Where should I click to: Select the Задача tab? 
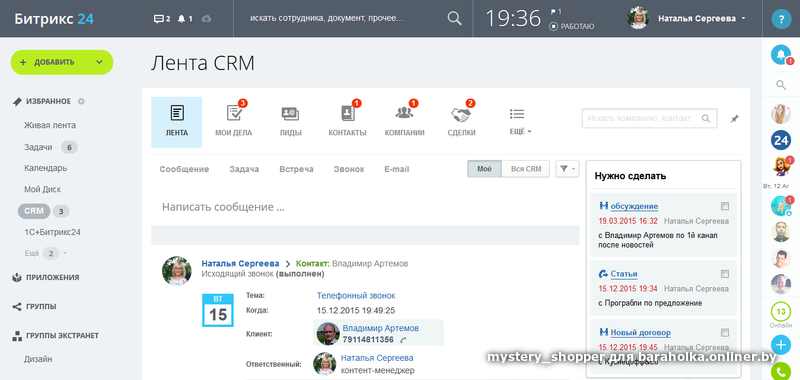[x=244, y=169]
